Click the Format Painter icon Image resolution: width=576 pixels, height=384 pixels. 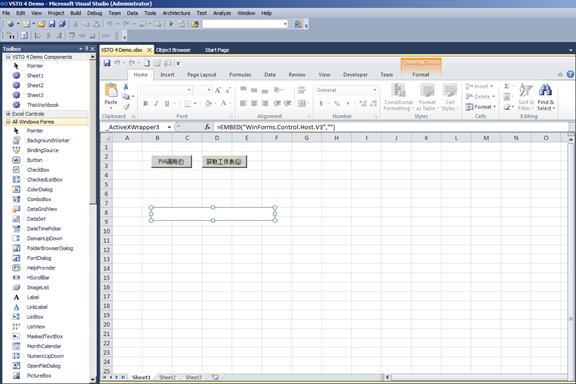pos(126,107)
